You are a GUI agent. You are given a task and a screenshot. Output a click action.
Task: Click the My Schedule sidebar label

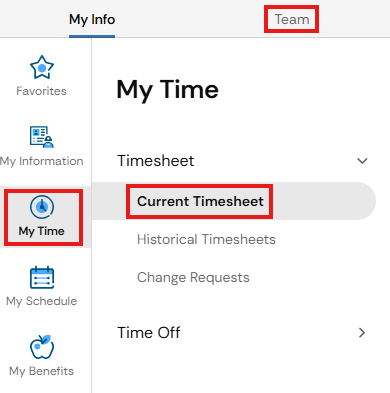click(42, 301)
